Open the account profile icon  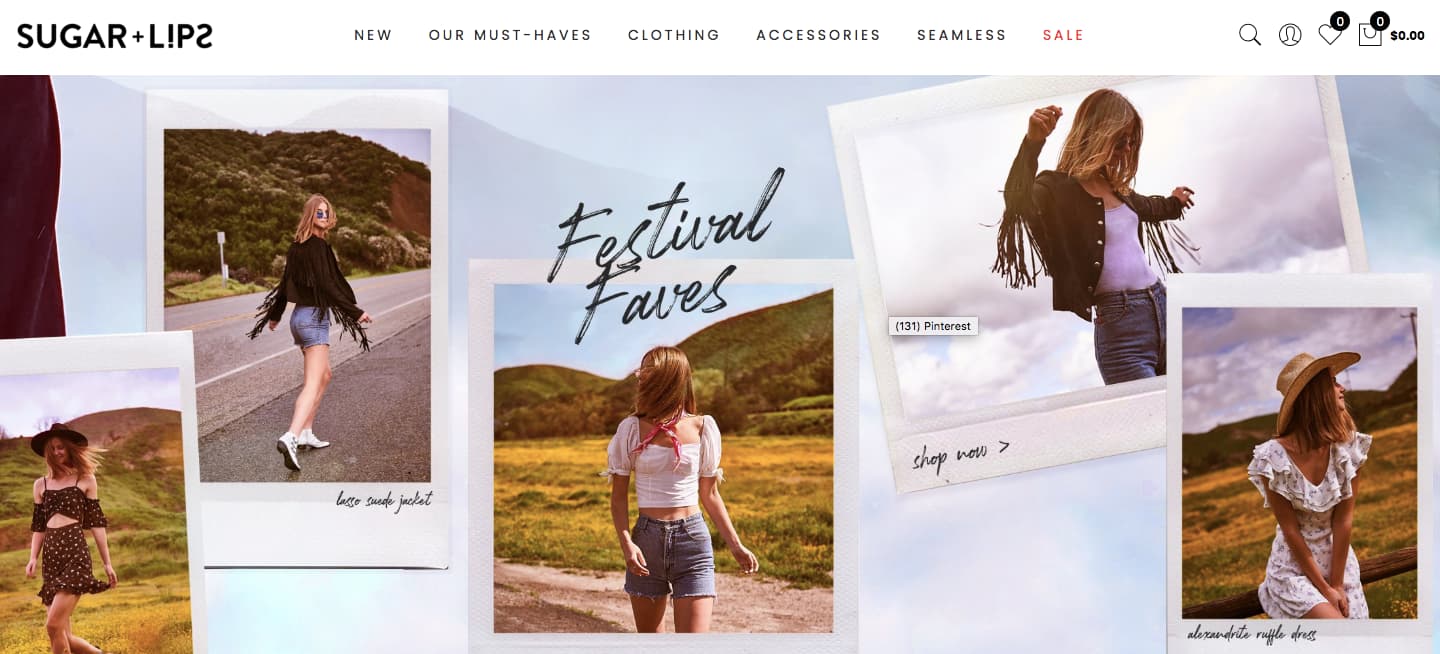[x=1290, y=35]
